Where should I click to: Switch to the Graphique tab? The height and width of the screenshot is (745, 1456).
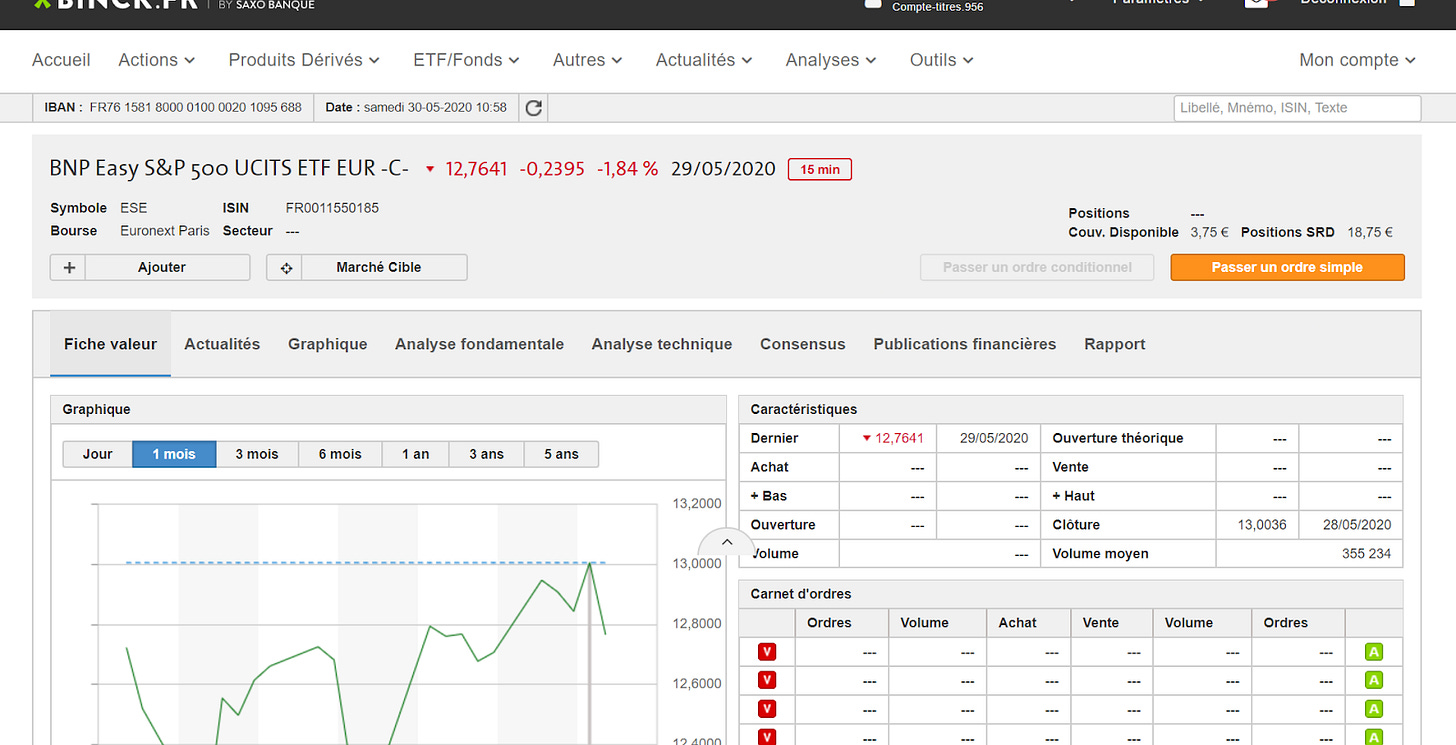tap(328, 344)
